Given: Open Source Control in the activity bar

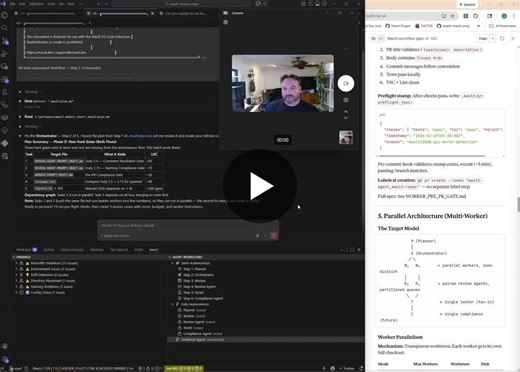Looking at the screenshot, I should (x=5, y=41).
